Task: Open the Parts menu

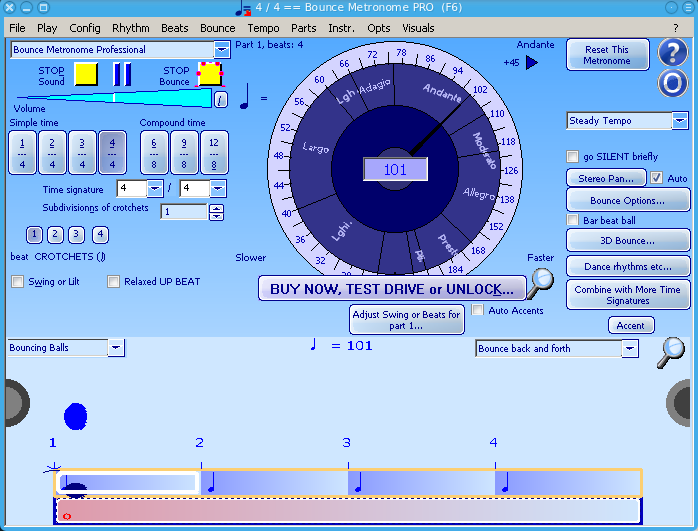Action: tap(304, 28)
